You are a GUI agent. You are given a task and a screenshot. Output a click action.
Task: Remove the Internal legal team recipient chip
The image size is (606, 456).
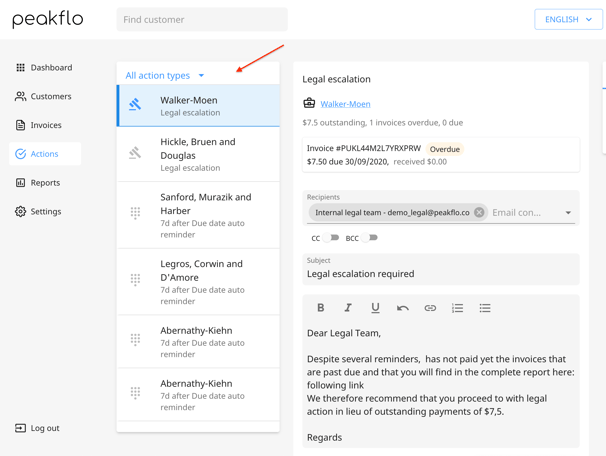point(479,213)
